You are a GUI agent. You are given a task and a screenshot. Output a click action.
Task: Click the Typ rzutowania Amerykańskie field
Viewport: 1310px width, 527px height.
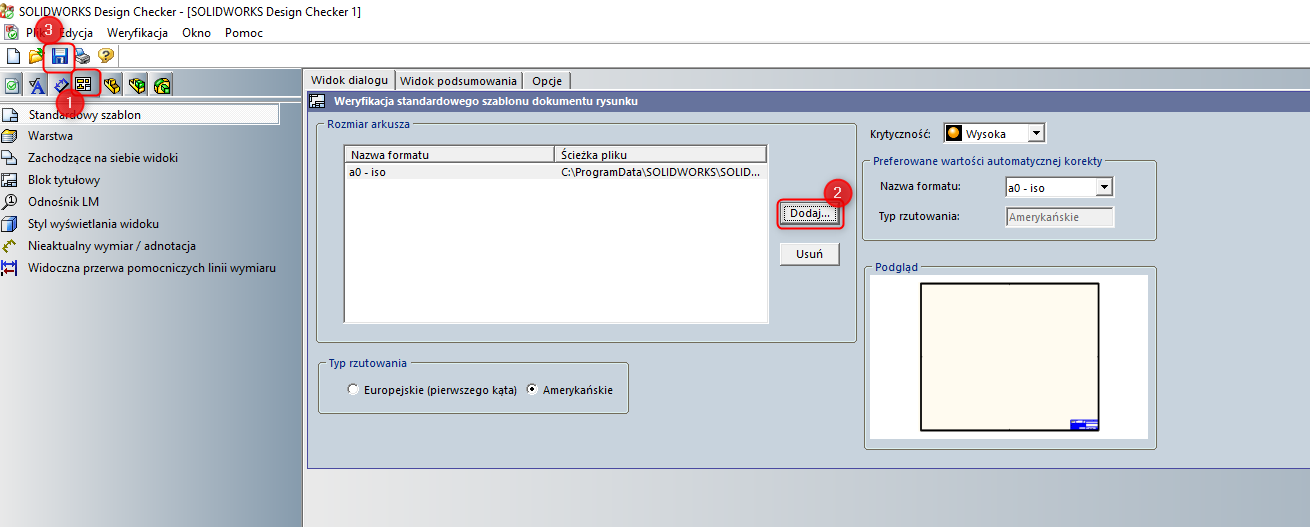point(1059,217)
